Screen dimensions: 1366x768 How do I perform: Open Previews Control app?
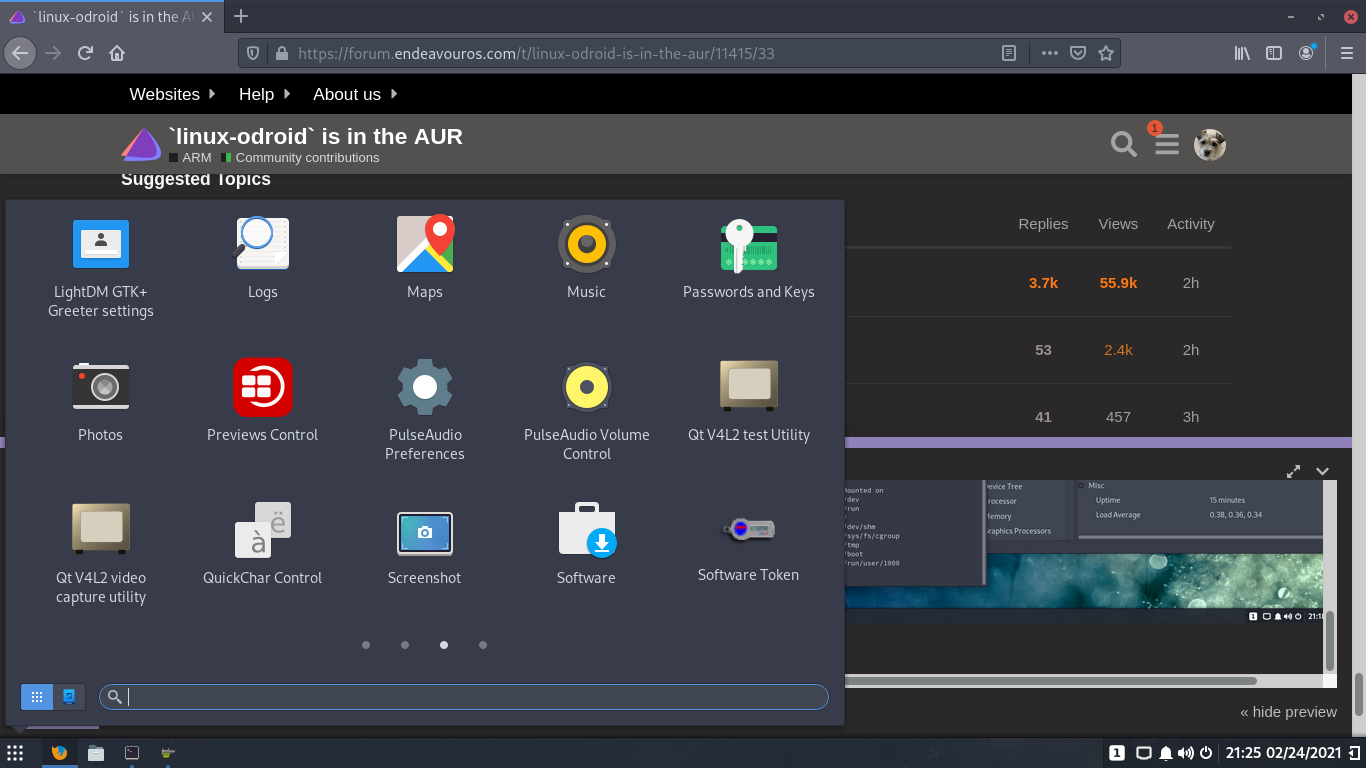pos(263,401)
